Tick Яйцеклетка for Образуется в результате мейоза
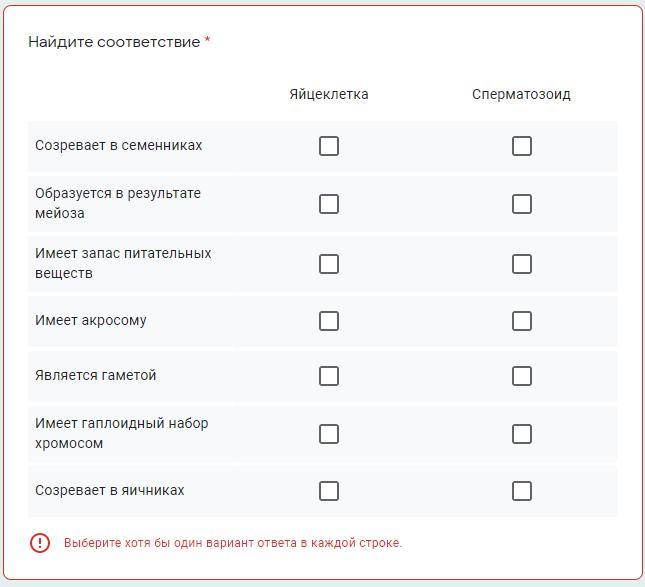645x587 pixels. [x=329, y=204]
